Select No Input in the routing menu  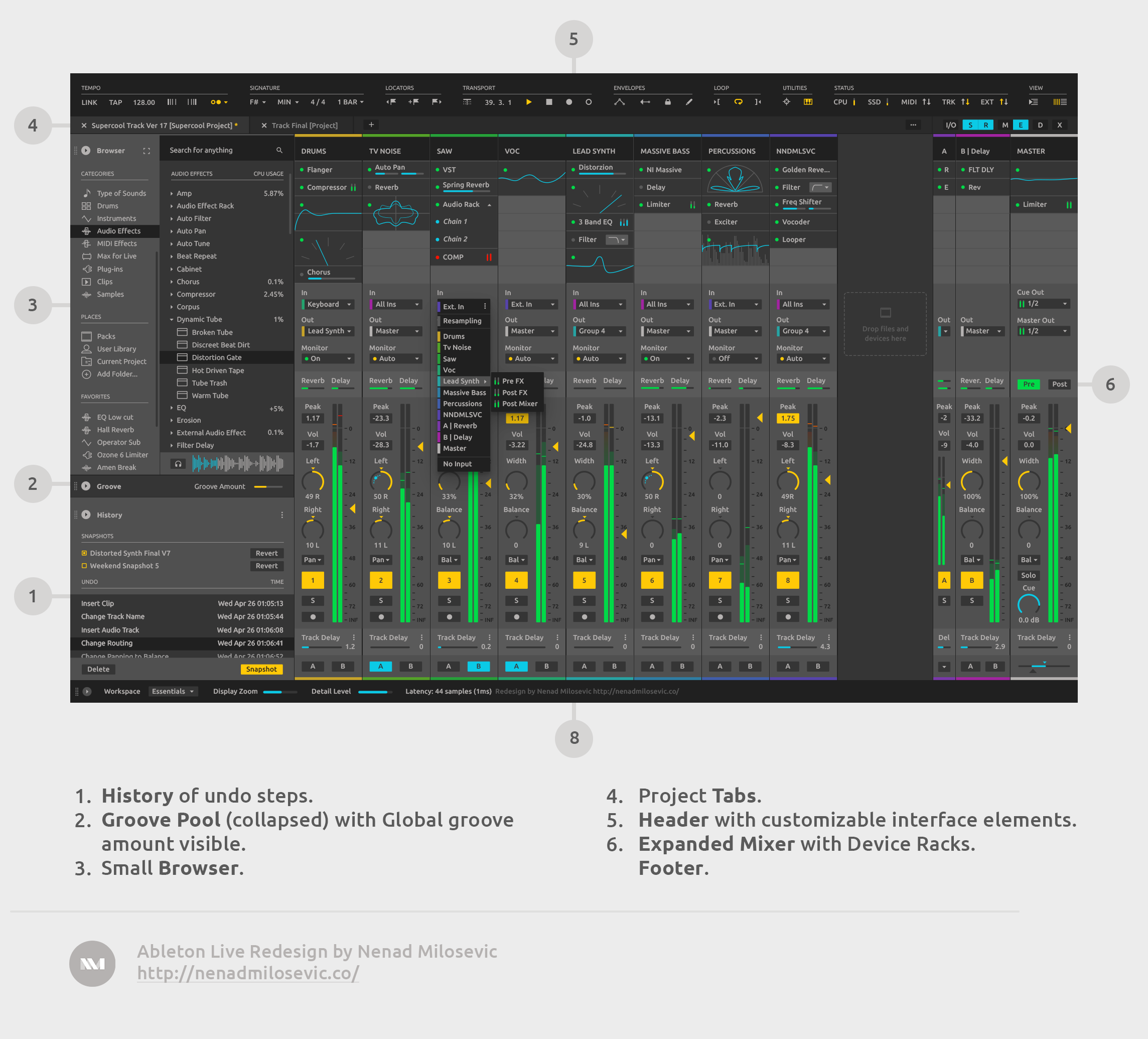tap(458, 464)
